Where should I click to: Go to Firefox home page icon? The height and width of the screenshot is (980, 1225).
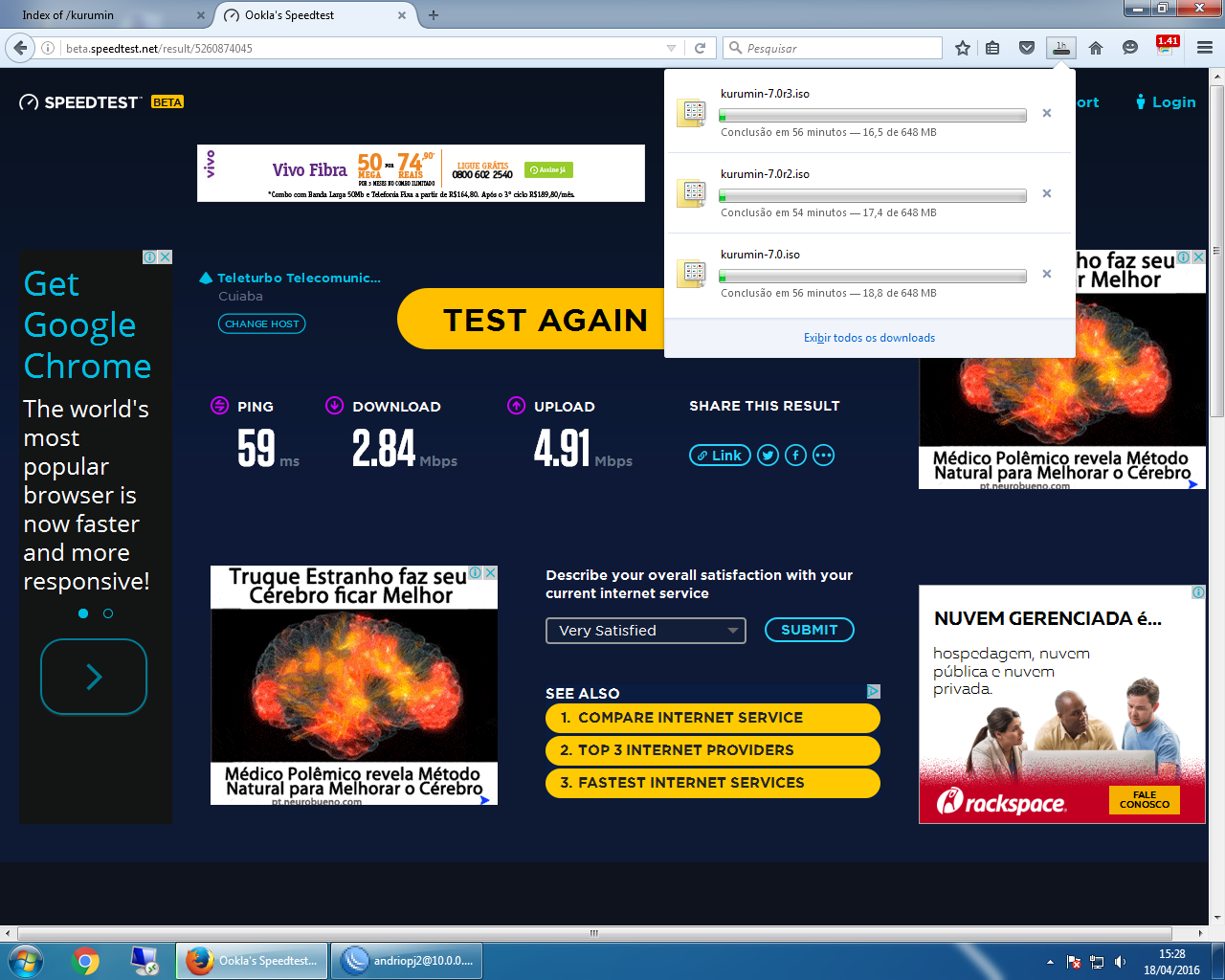(x=1096, y=48)
